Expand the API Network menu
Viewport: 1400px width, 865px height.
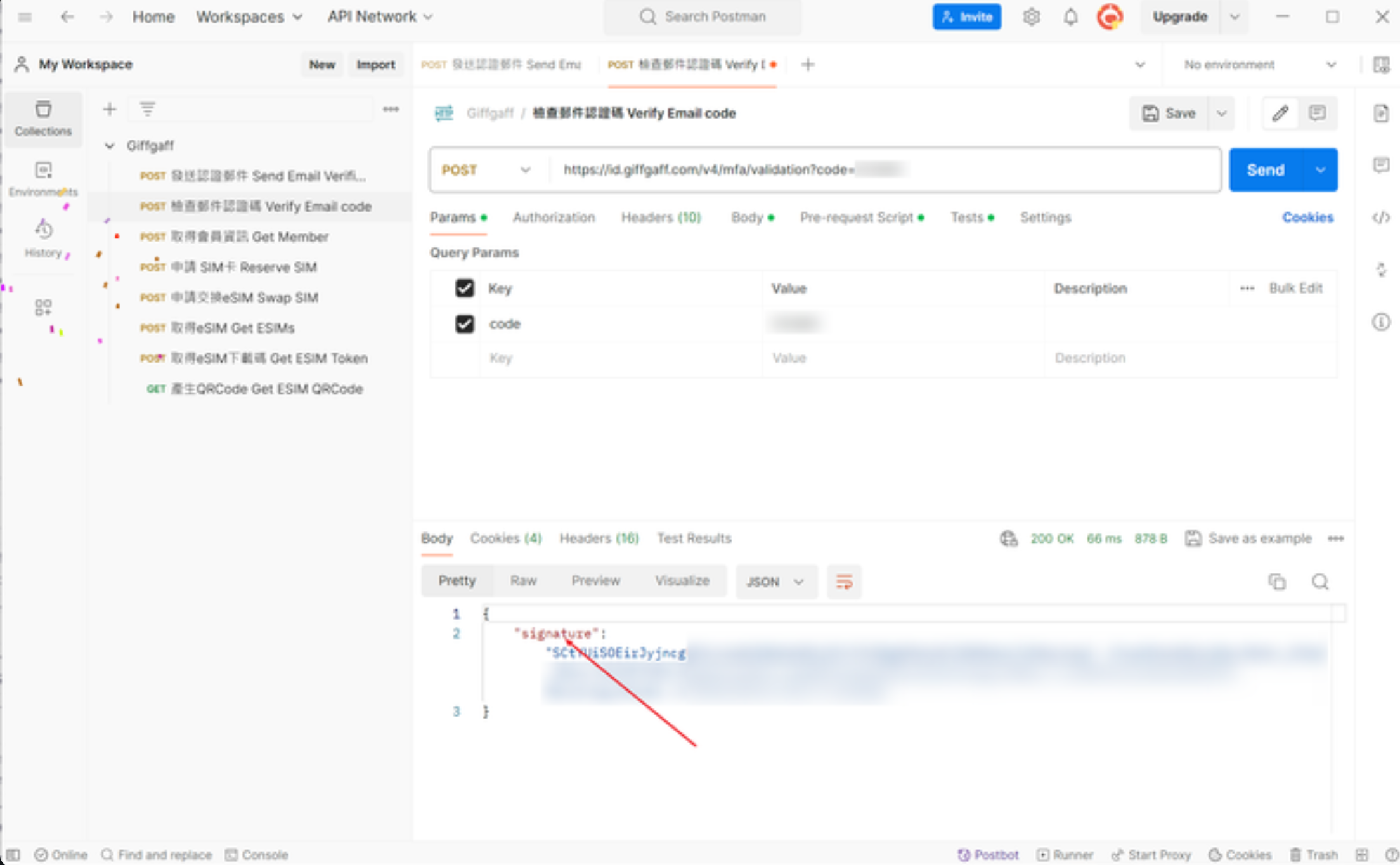pos(380,17)
